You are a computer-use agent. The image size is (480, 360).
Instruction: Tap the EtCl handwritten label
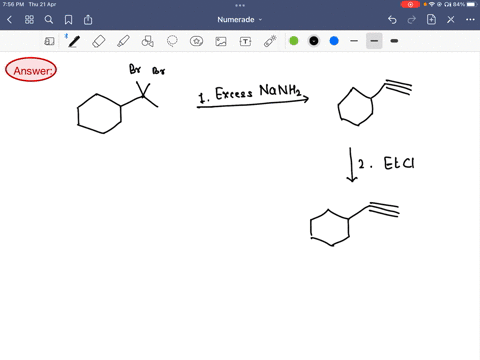[x=399, y=163]
